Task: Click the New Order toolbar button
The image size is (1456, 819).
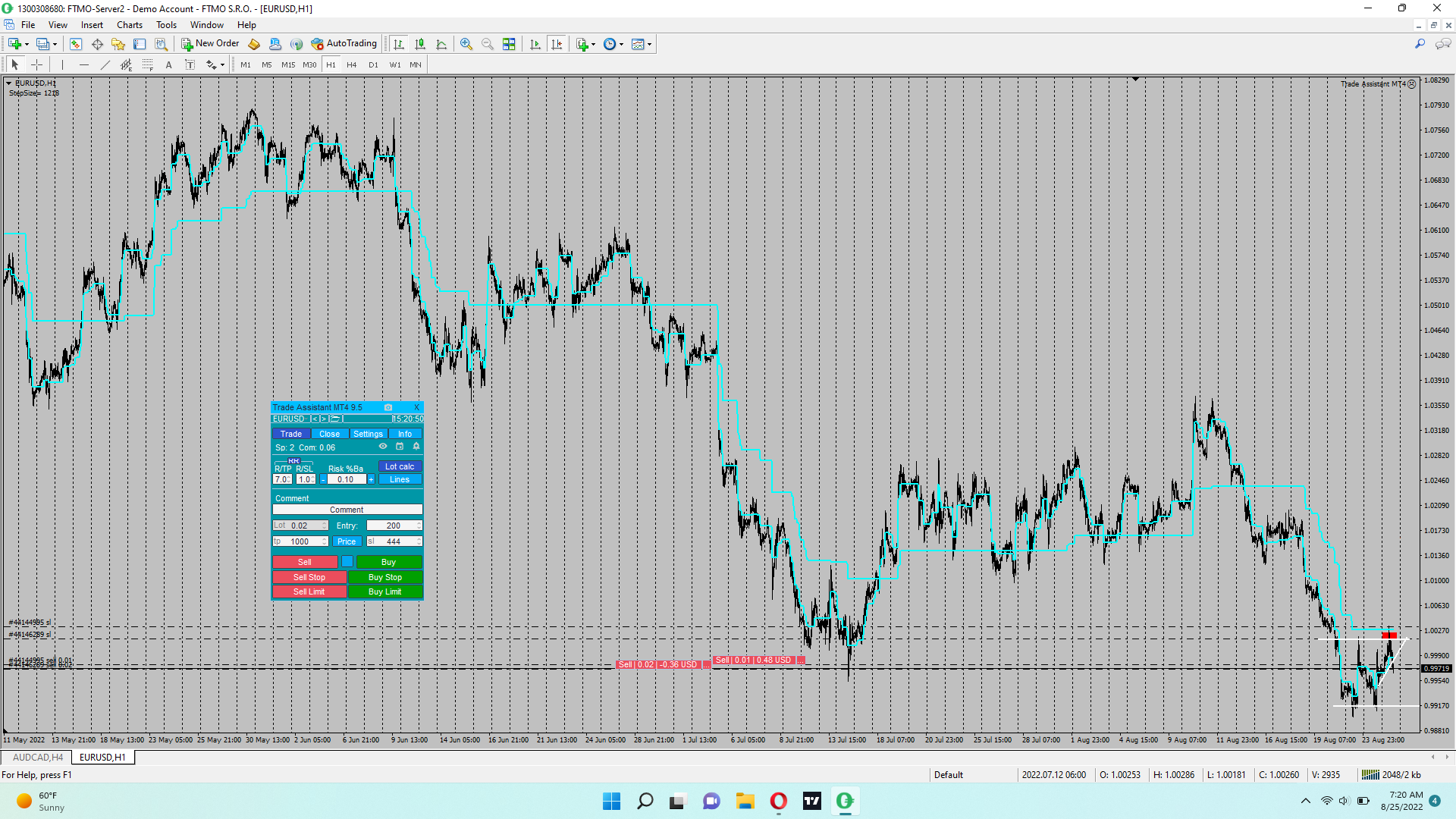Action: (210, 43)
